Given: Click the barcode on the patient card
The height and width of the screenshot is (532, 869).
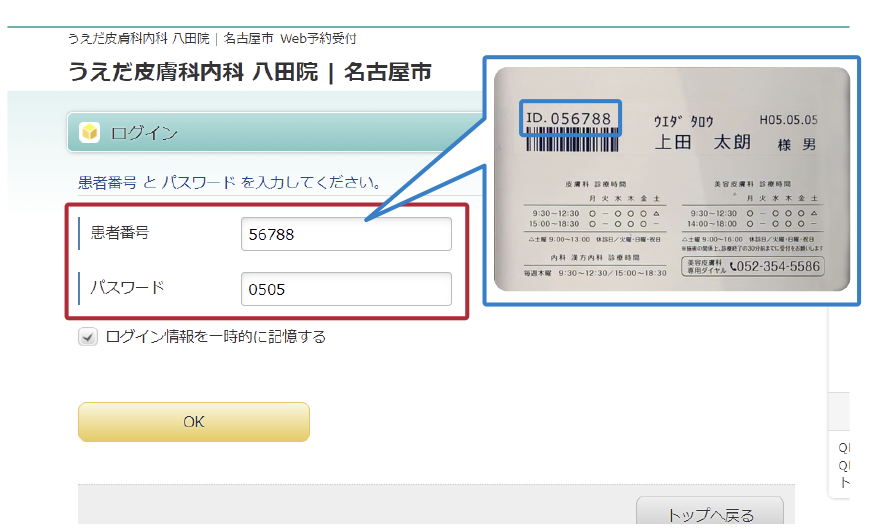Looking at the screenshot, I should click(572, 140).
